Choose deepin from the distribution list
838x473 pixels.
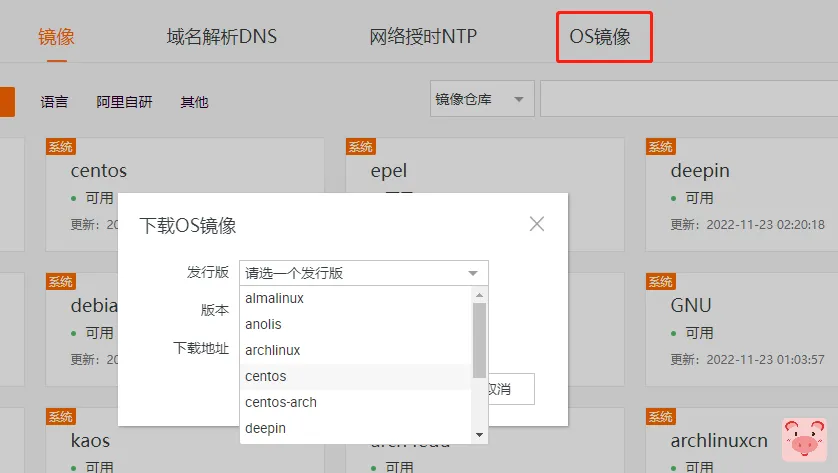point(355,428)
